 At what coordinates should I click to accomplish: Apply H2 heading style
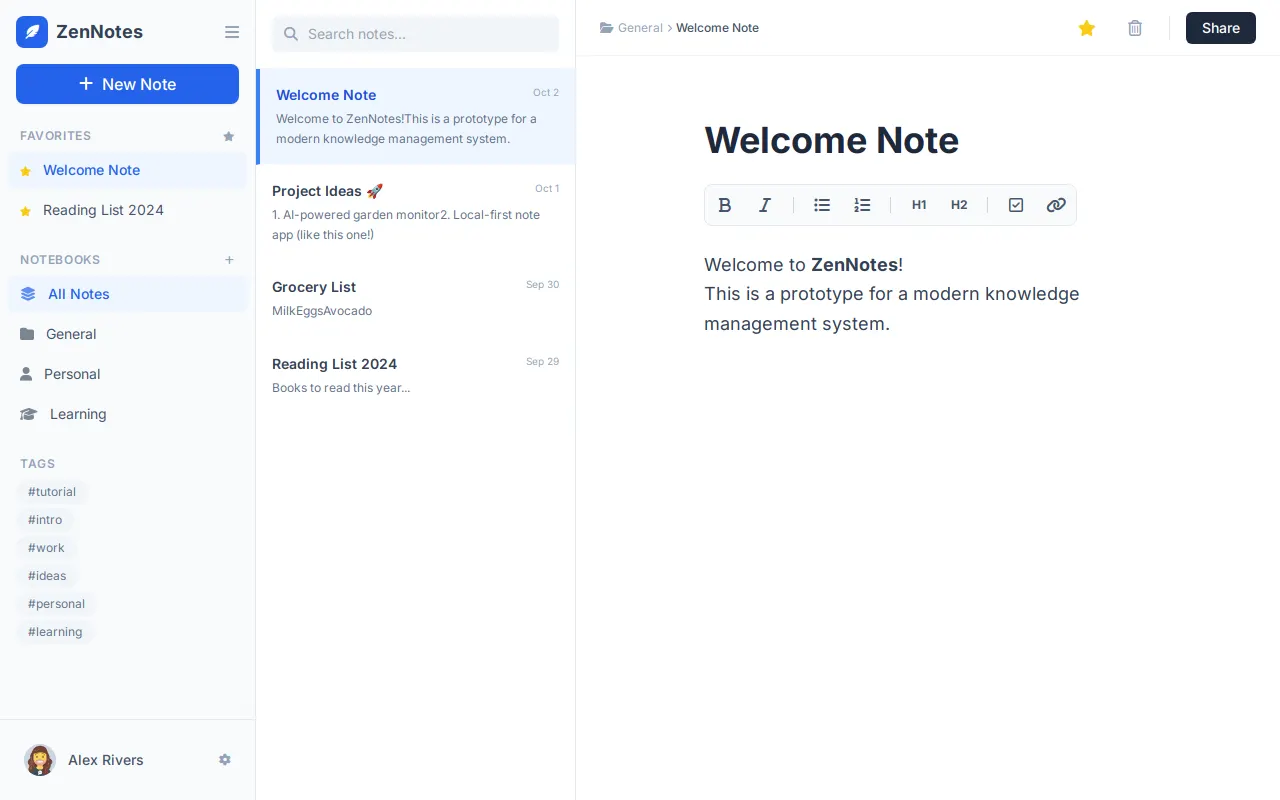[x=959, y=205]
